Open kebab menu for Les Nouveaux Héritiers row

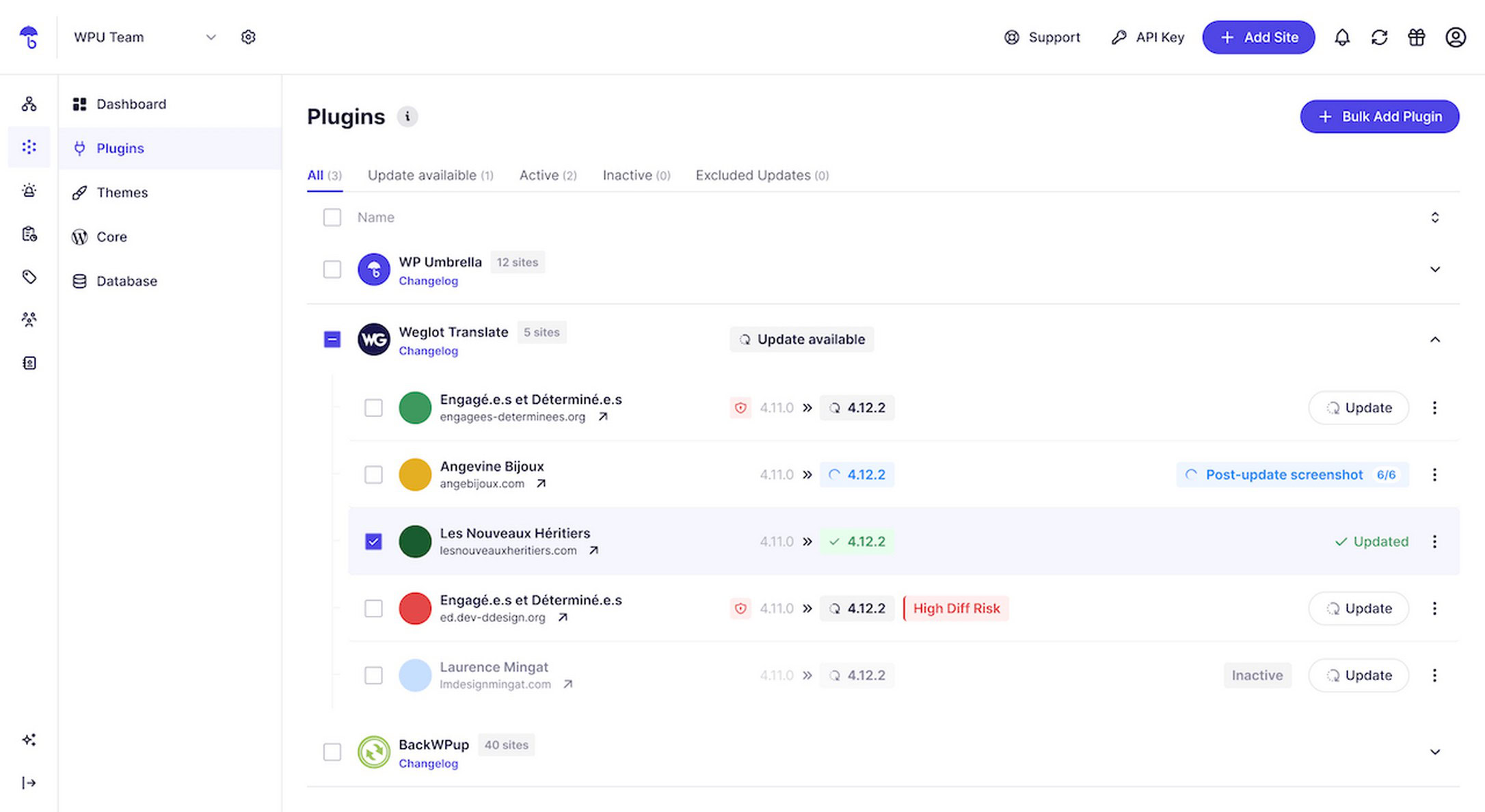(1434, 541)
